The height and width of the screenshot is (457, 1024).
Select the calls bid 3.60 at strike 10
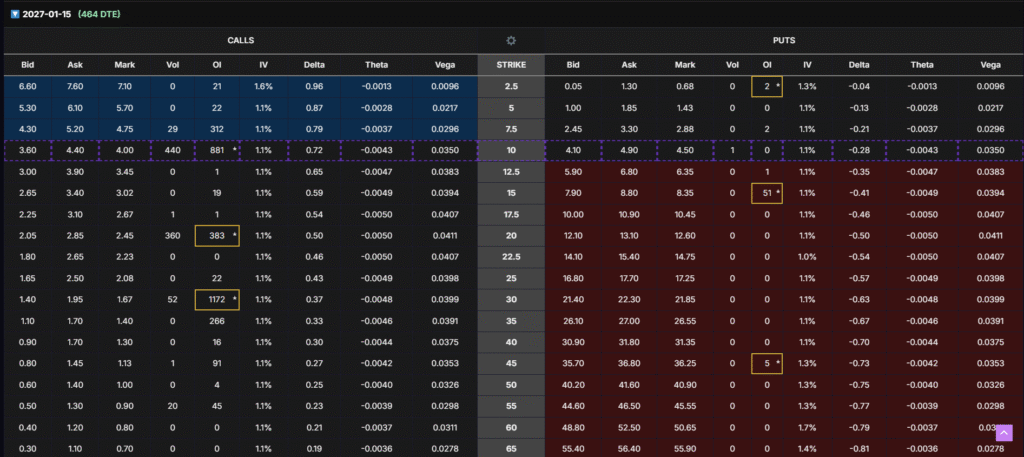(x=28, y=150)
